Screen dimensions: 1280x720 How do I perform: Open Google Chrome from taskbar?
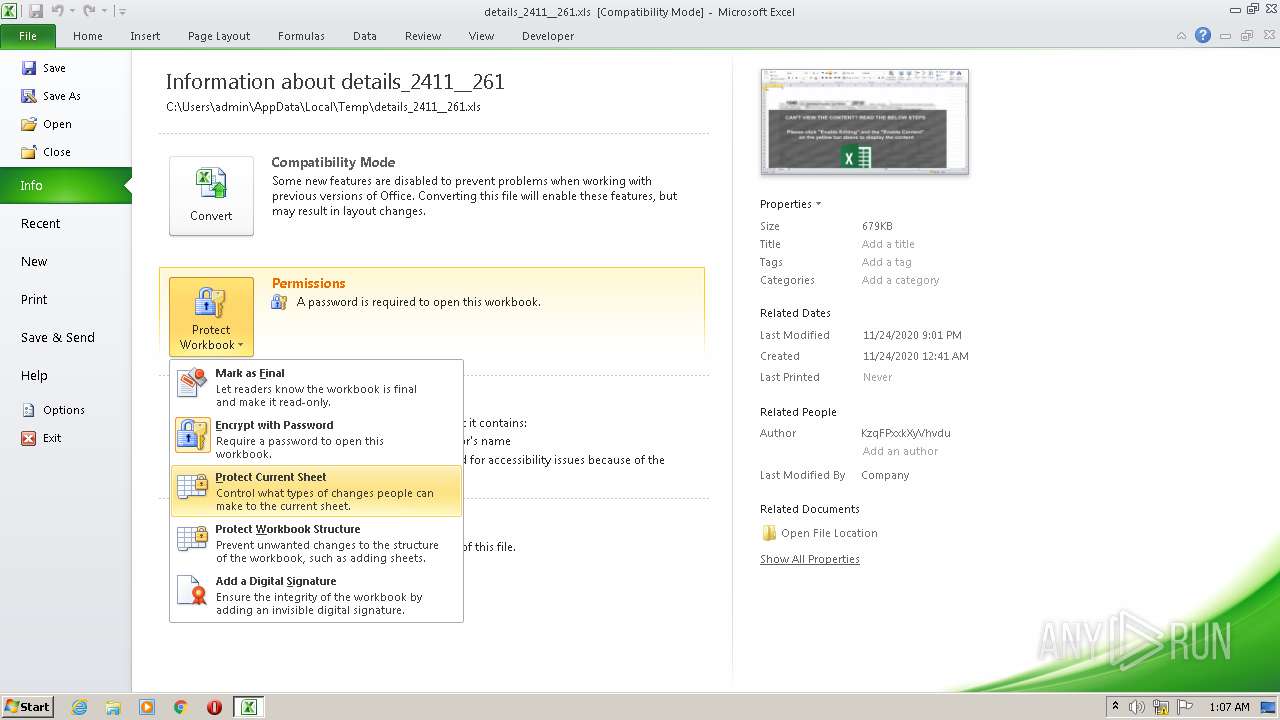[181, 707]
